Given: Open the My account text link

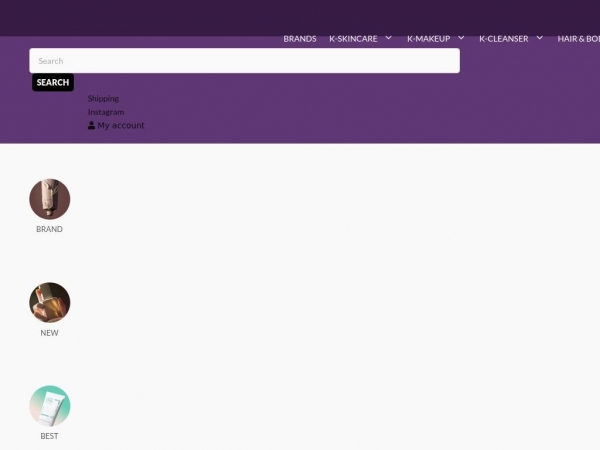Looking at the screenshot, I should point(121,125).
